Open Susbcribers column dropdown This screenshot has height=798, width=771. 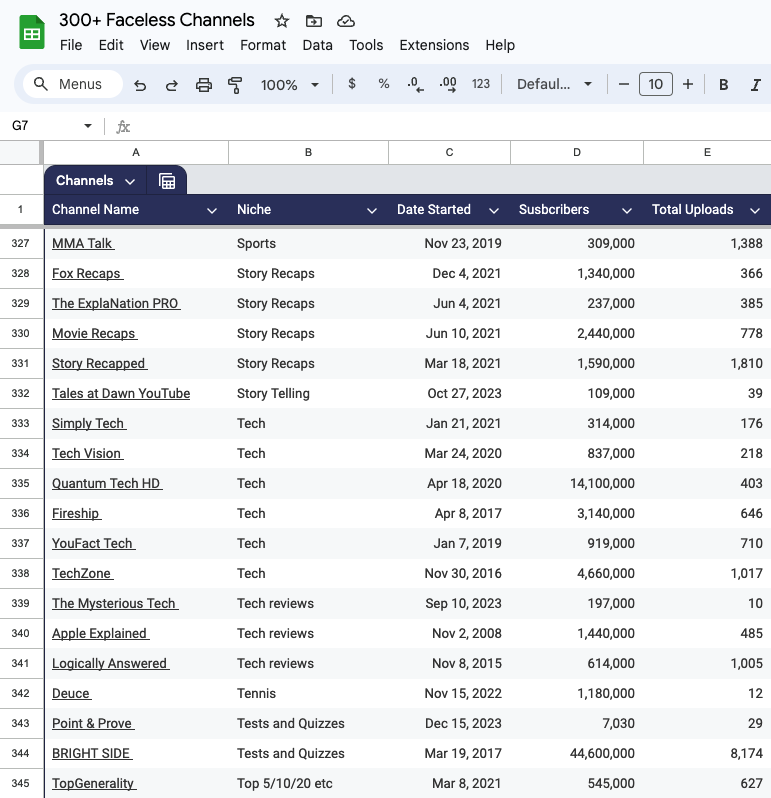coord(626,210)
